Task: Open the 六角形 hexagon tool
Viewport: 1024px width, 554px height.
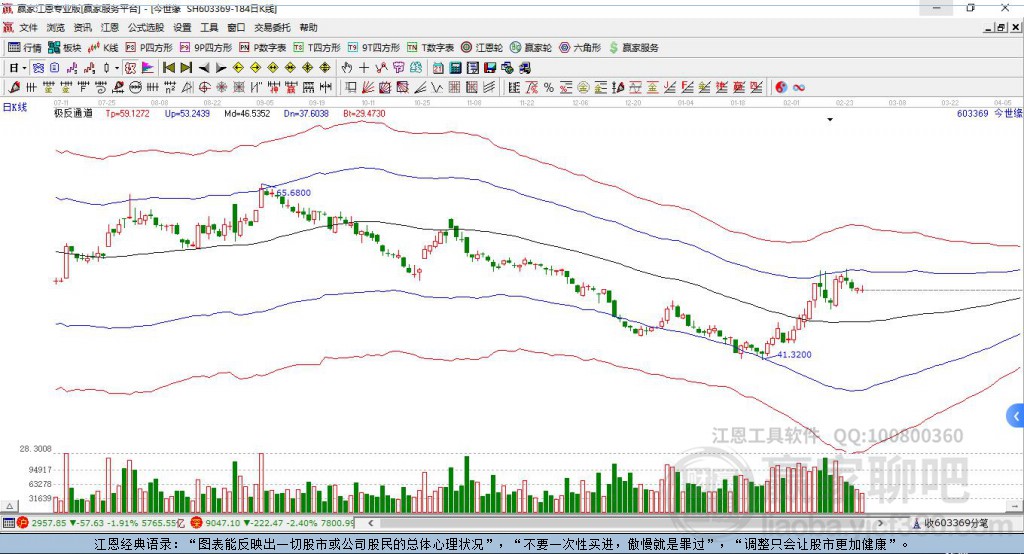Action: point(580,48)
